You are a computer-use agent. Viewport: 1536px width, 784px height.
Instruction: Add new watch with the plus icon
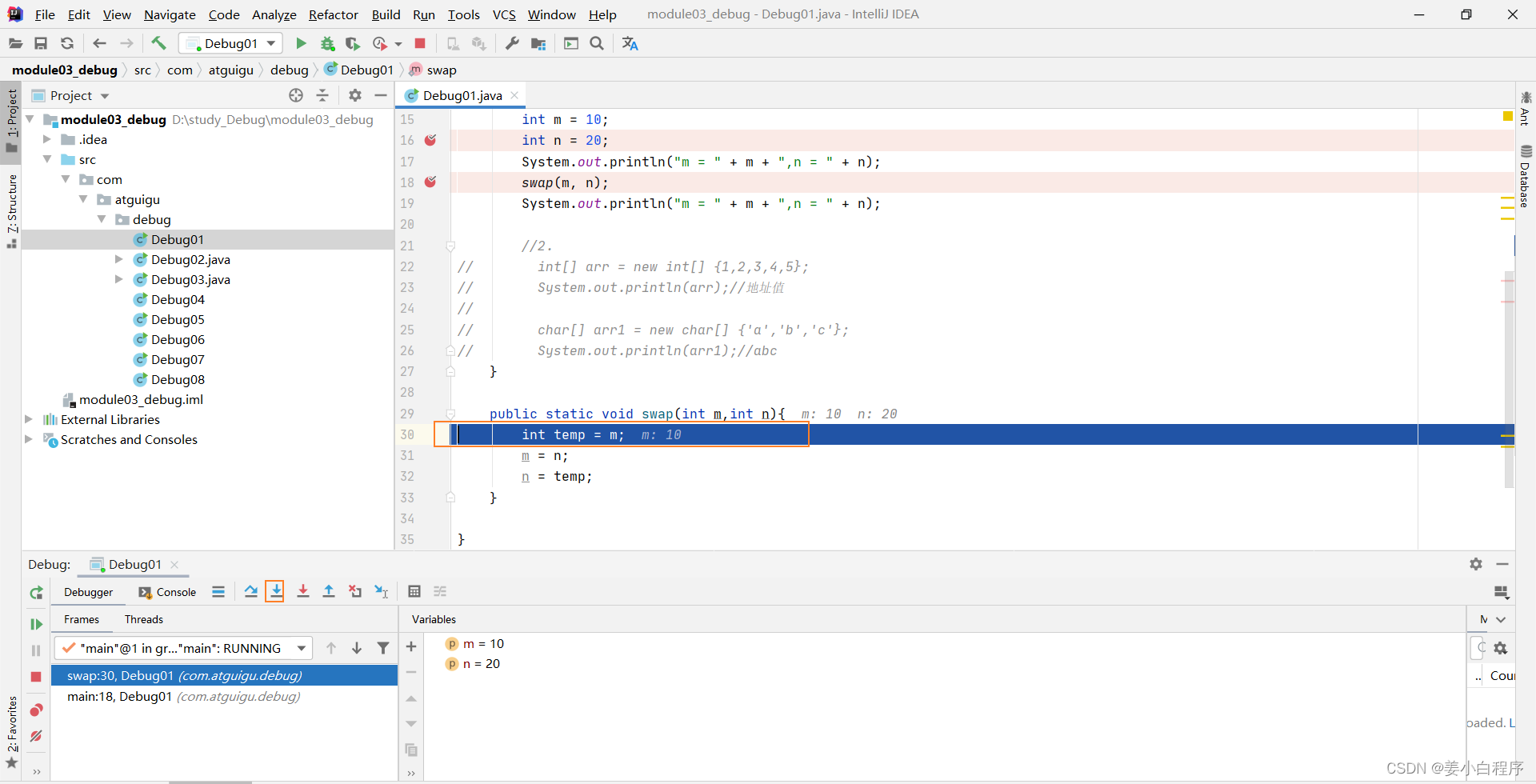411,646
